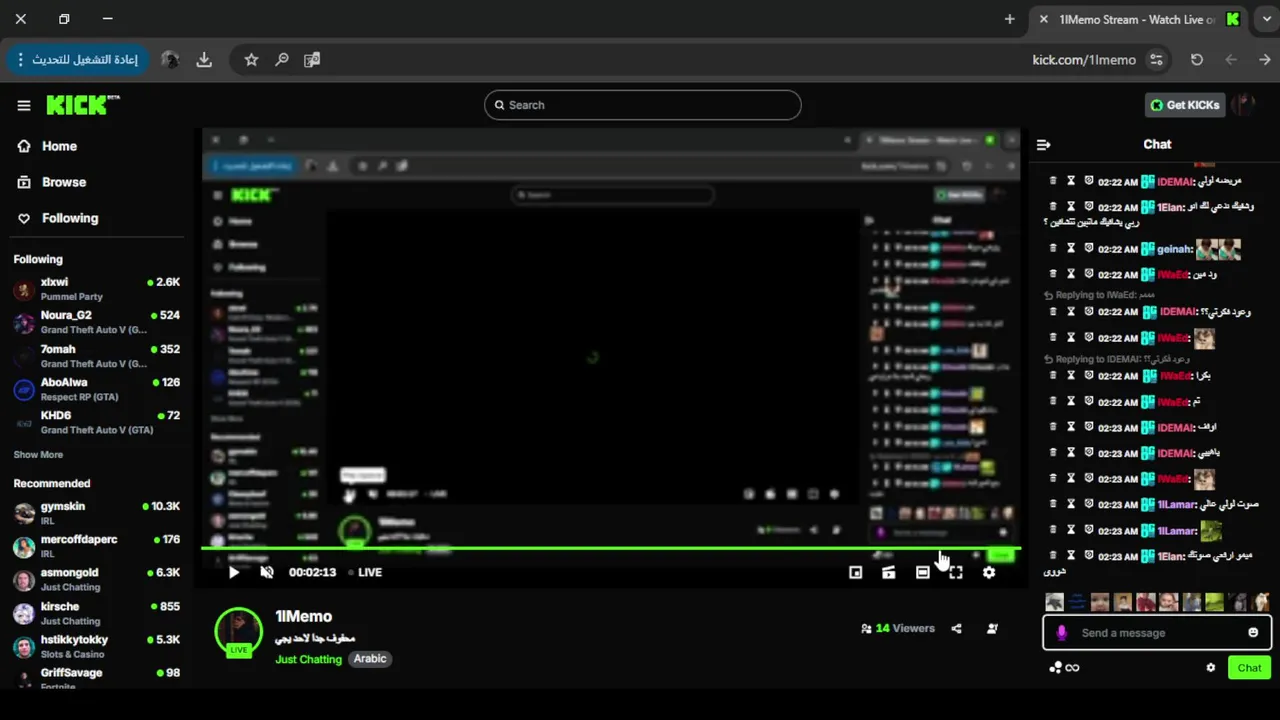
Task: Open player settings gear
Action: click(x=989, y=572)
